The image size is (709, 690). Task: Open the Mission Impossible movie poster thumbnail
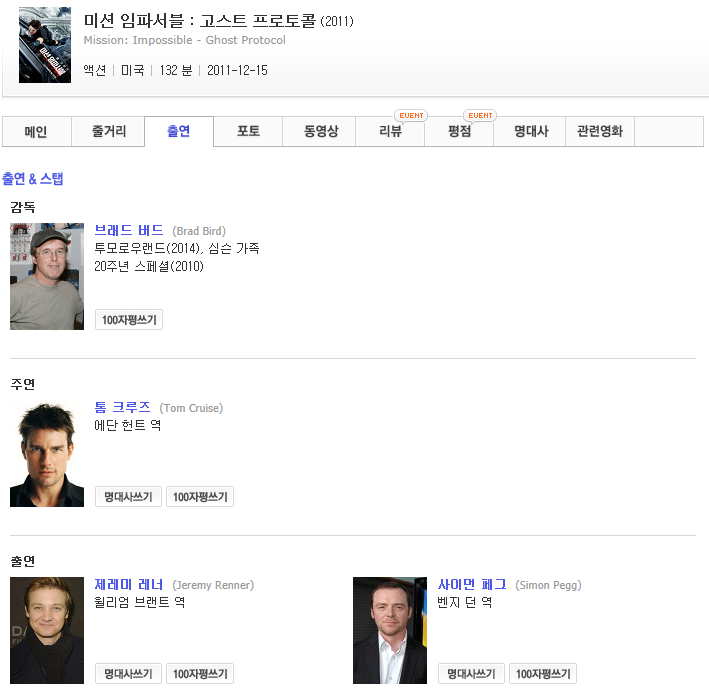45,45
